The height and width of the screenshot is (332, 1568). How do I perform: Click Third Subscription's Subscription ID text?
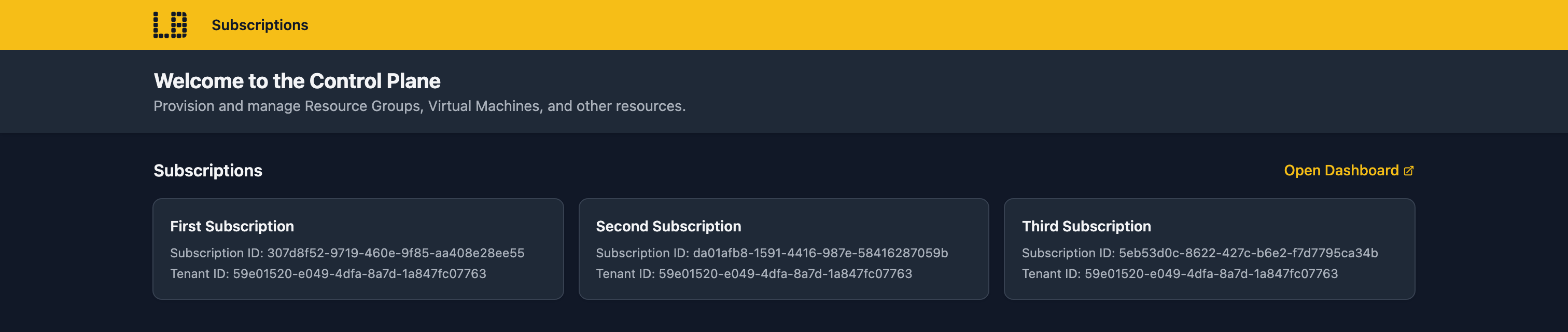pos(1200,253)
